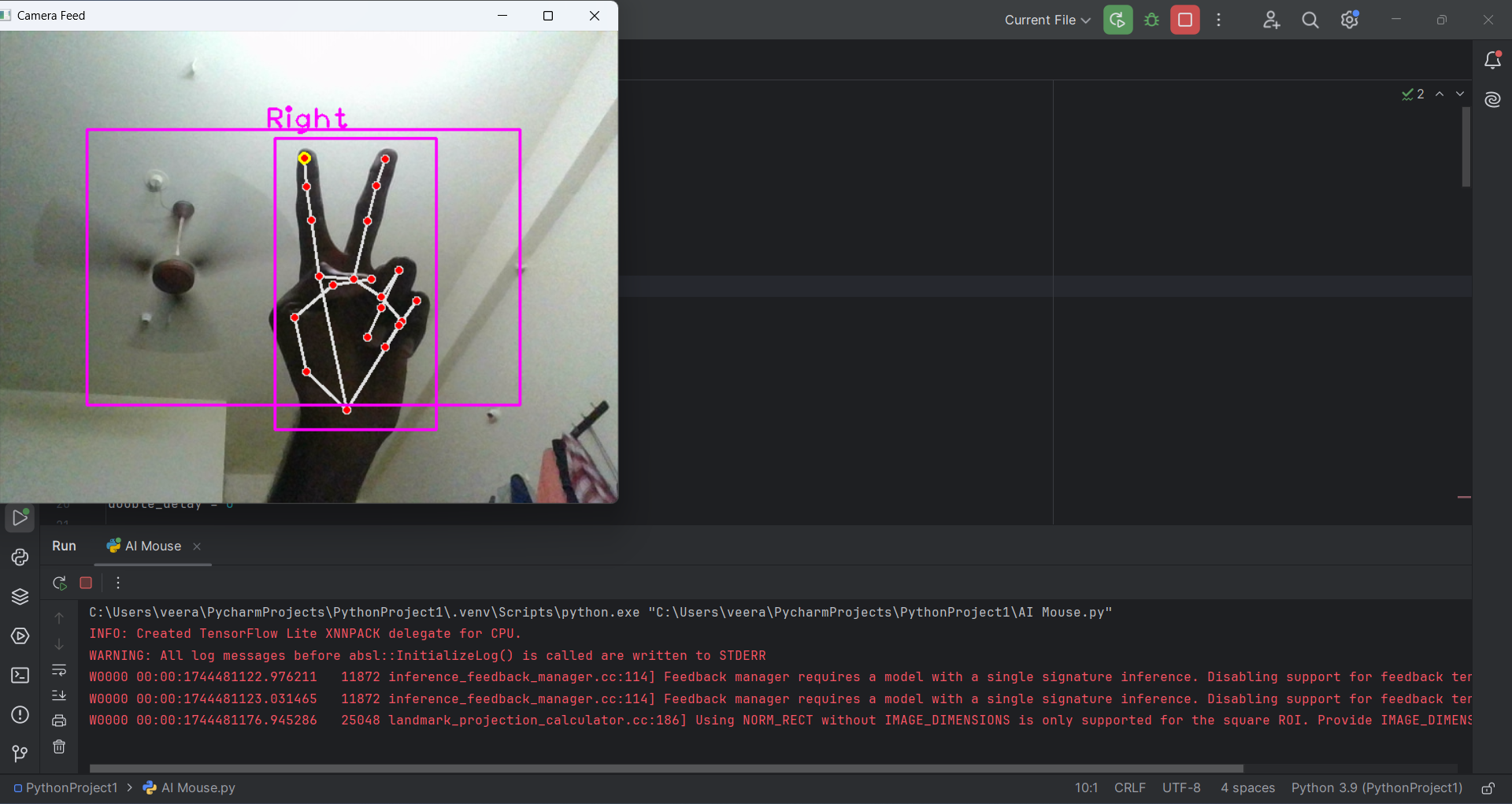Screen dimensions: 1512x804
Task: Clear console output with trash icon
Action: [59, 747]
